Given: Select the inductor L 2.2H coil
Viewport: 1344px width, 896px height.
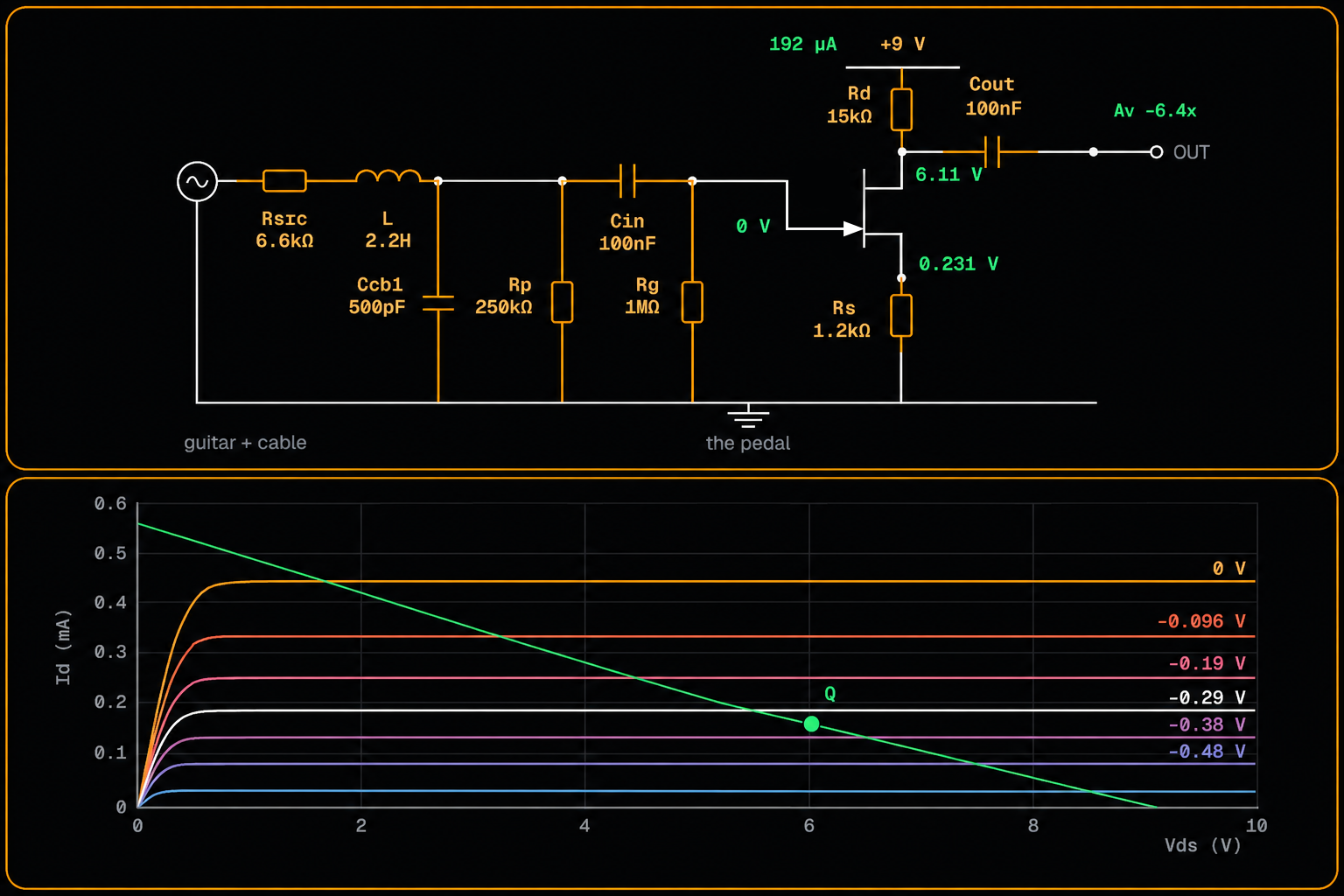Looking at the screenshot, I should coord(388,176).
